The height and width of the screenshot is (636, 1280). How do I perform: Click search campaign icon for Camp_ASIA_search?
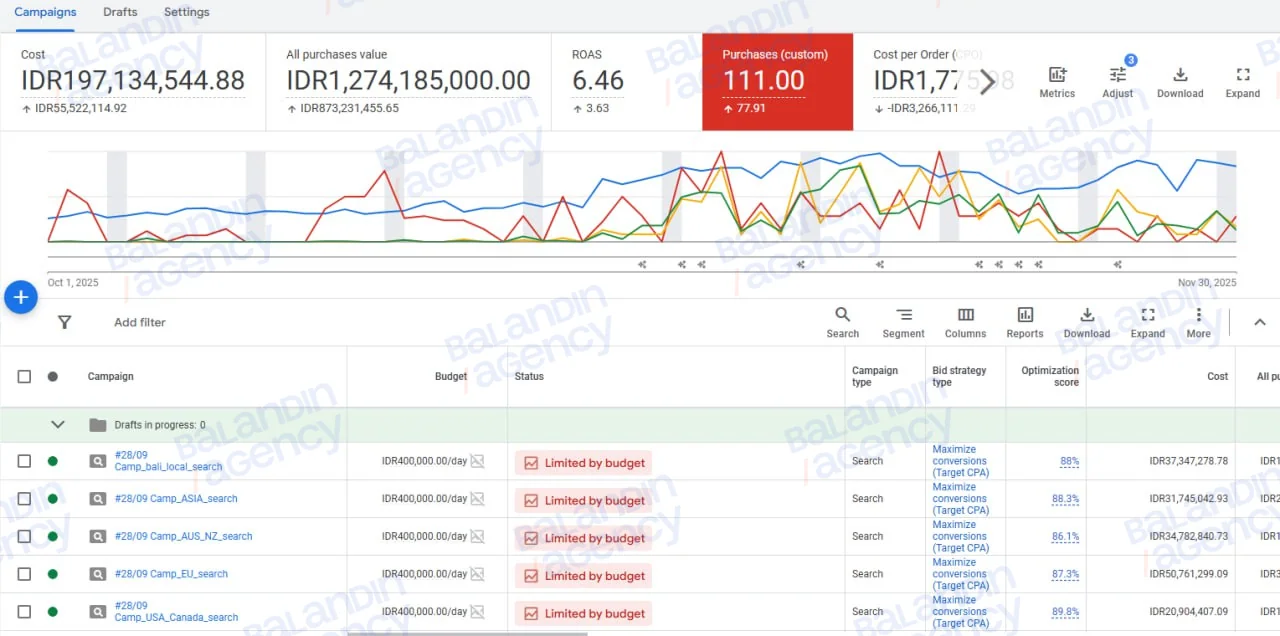point(98,499)
